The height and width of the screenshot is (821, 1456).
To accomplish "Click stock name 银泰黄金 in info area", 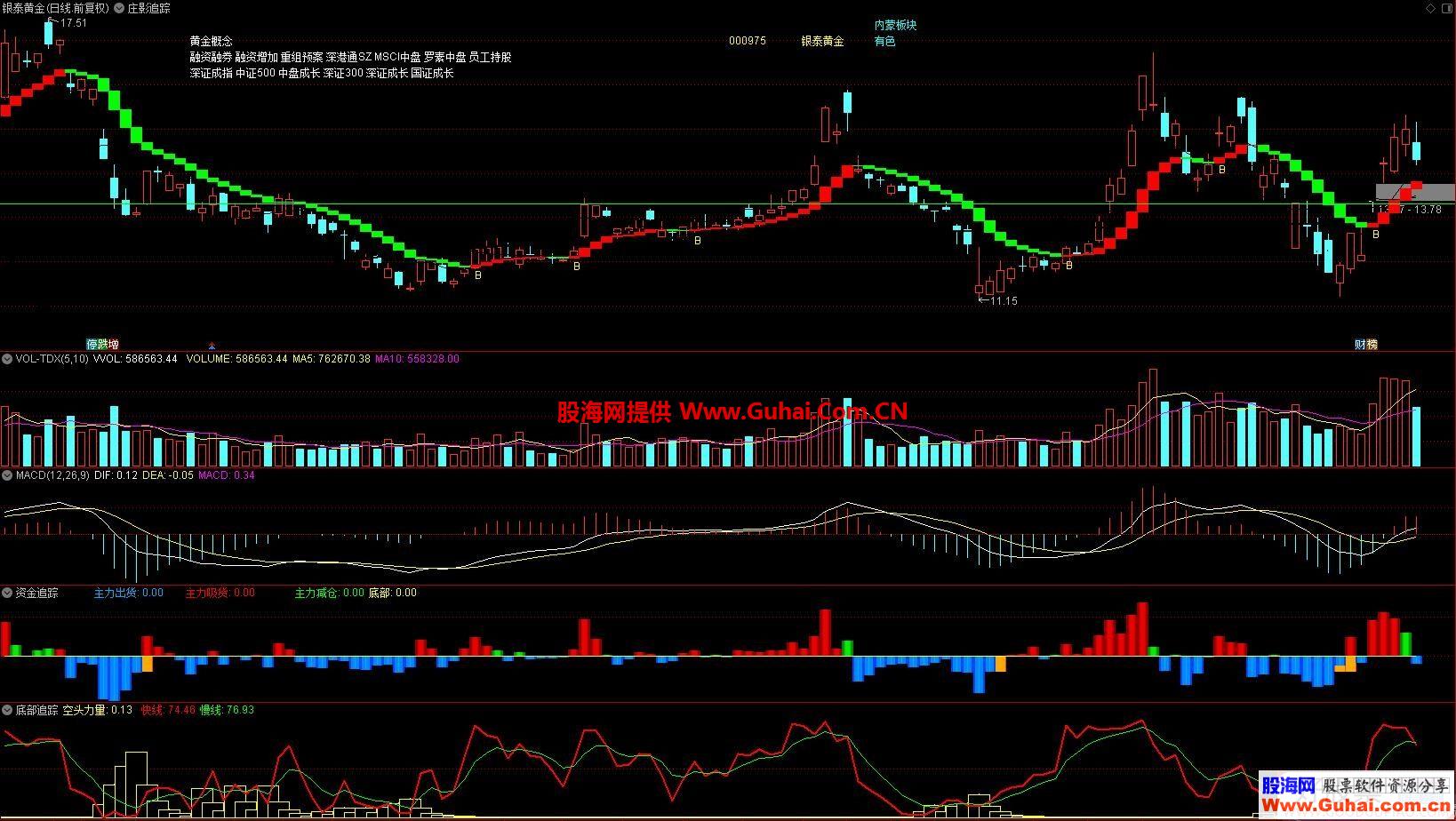I will 822,41.
